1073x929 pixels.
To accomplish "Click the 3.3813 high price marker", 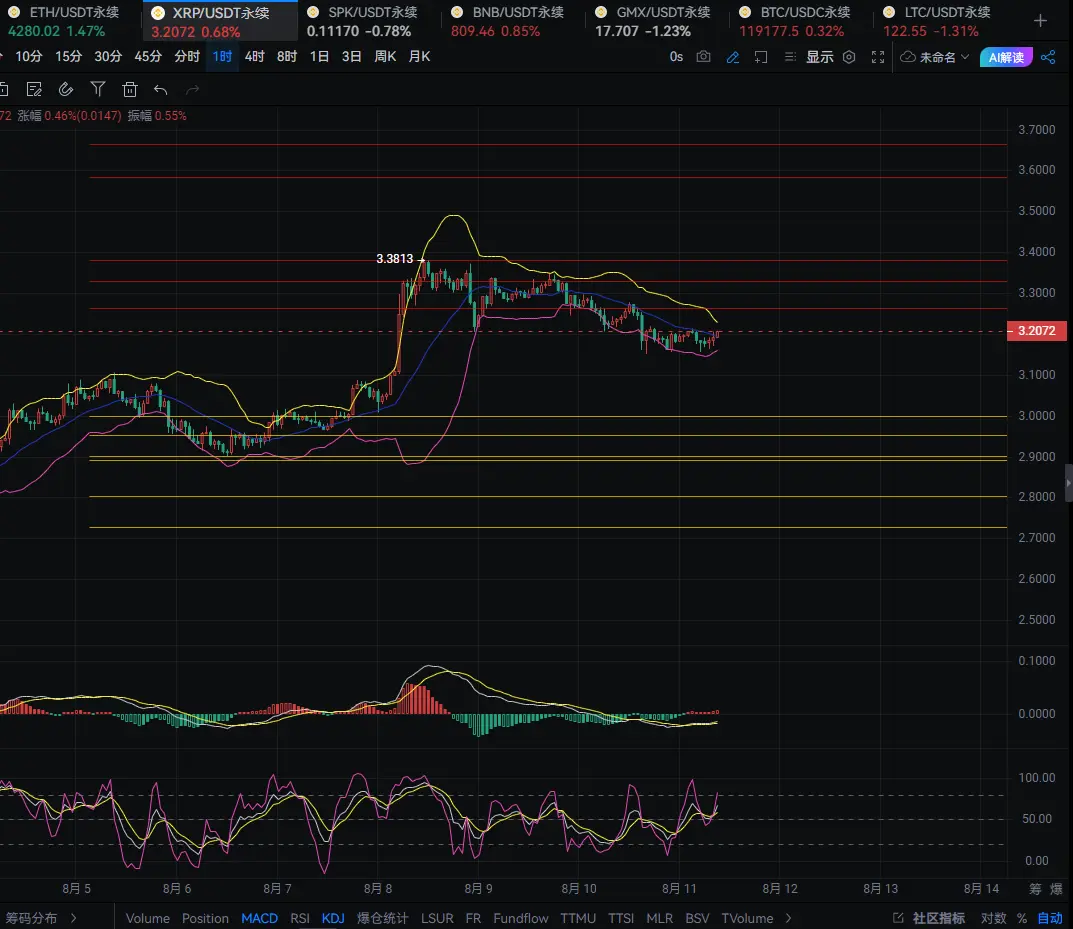I will pyautogui.click(x=395, y=259).
